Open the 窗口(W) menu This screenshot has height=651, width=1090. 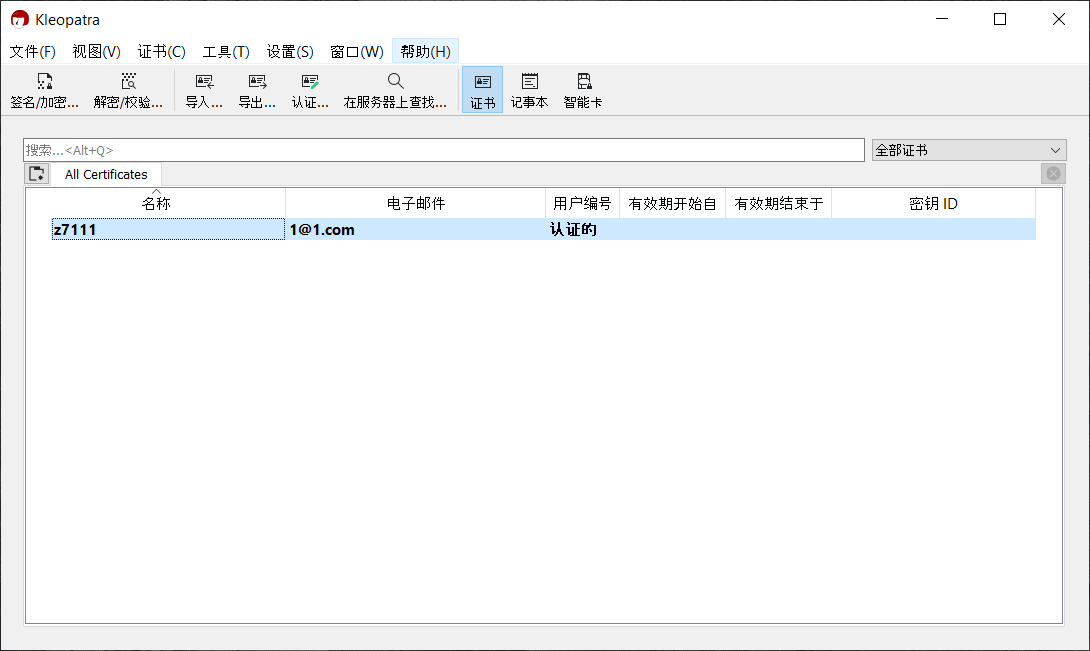click(x=357, y=51)
